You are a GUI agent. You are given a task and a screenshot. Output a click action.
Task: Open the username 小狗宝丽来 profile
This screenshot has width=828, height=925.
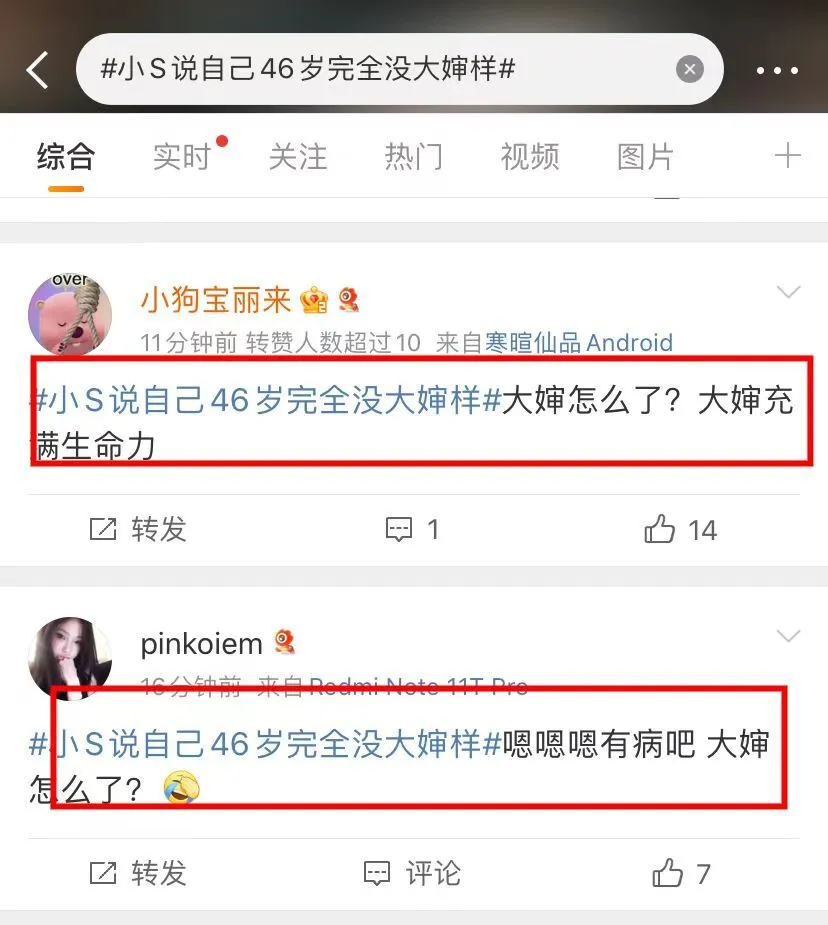click(x=216, y=300)
